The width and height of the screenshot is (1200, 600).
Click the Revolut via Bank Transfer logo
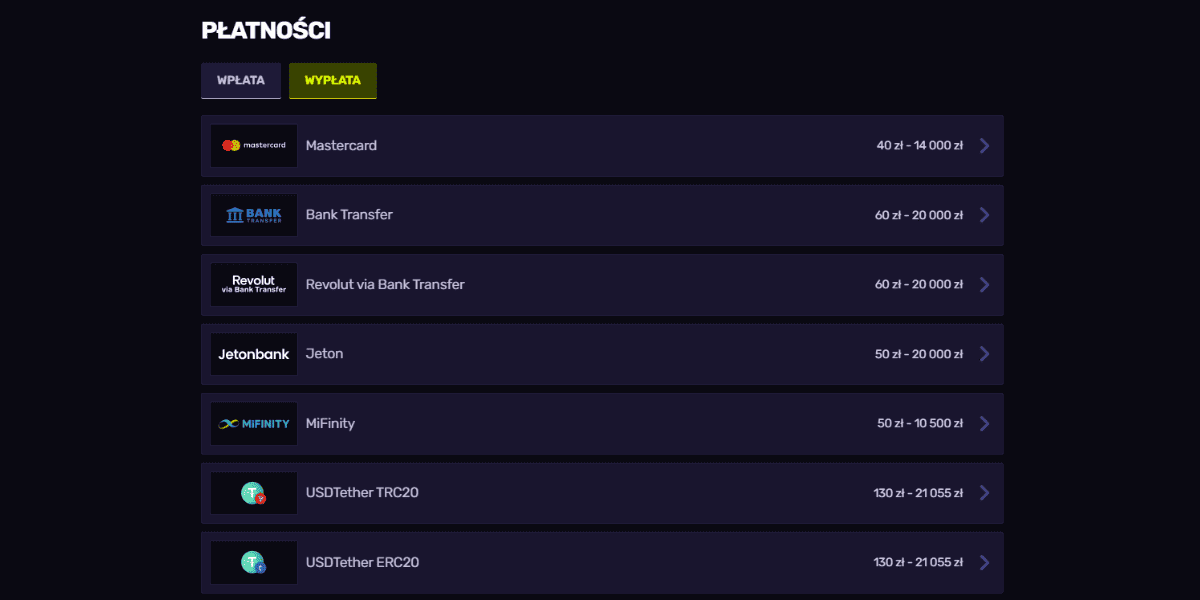254,285
